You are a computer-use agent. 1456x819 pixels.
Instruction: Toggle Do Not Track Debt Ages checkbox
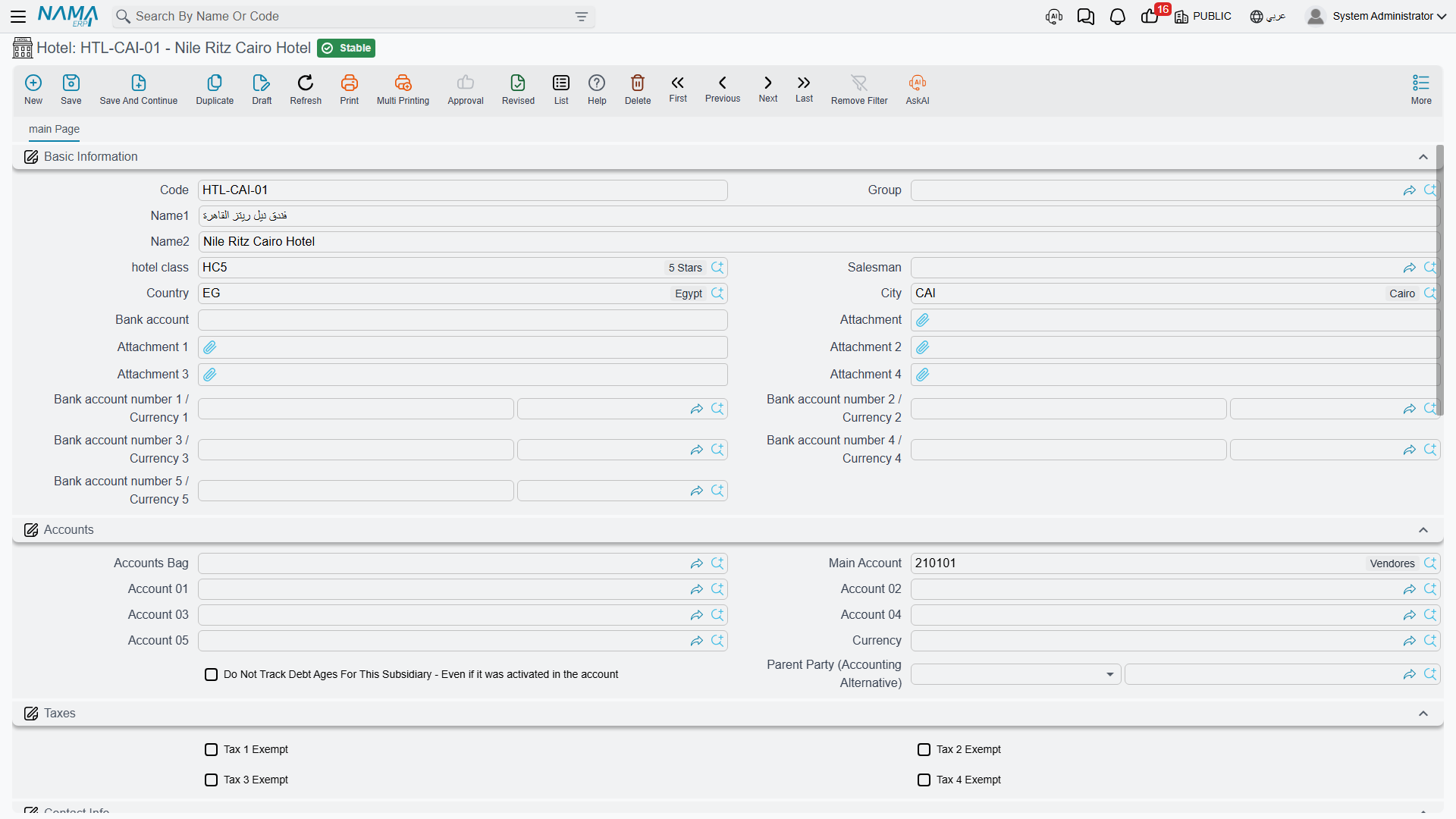click(x=212, y=674)
